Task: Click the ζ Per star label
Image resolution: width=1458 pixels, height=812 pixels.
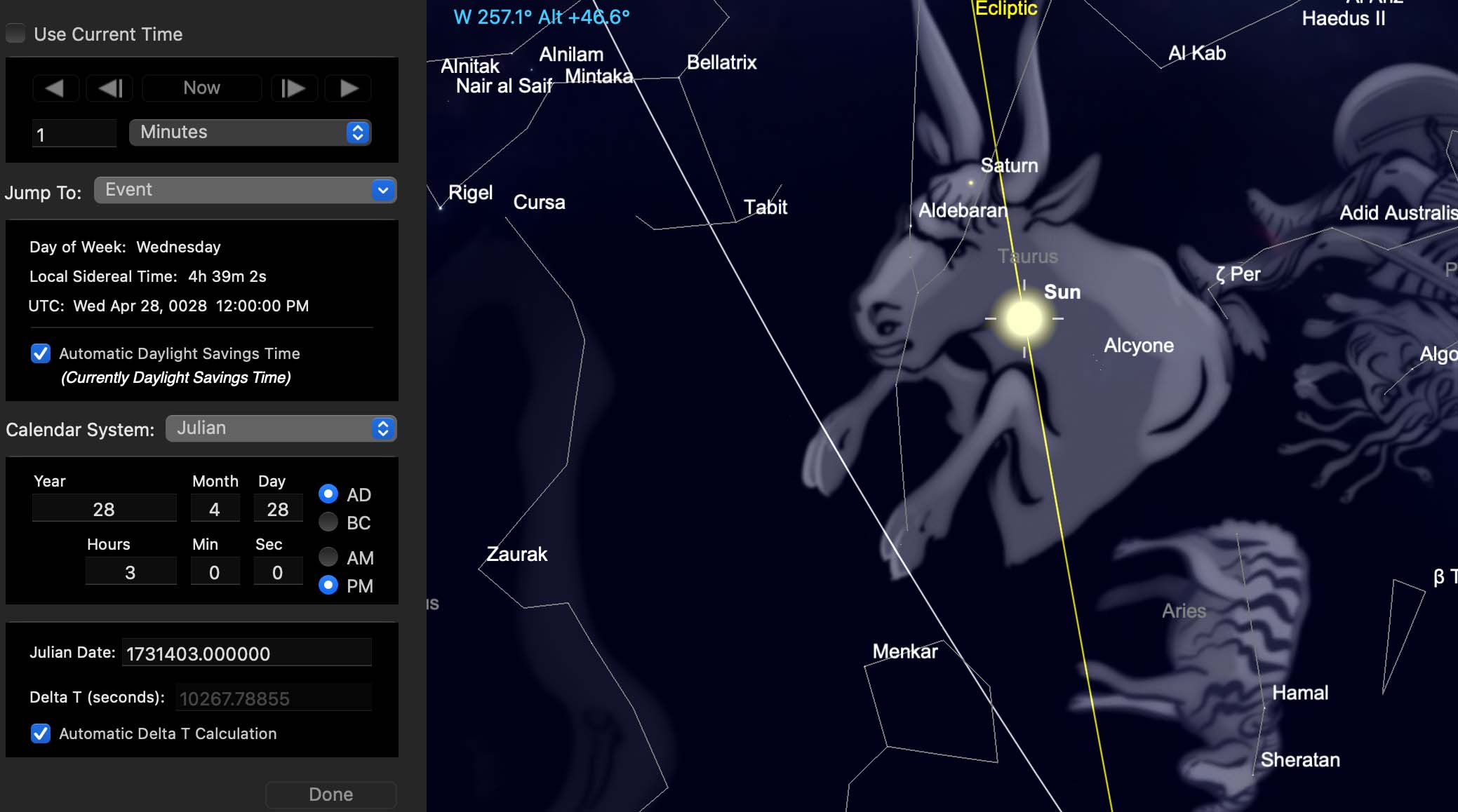Action: pyautogui.click(x=1238, y=274)
